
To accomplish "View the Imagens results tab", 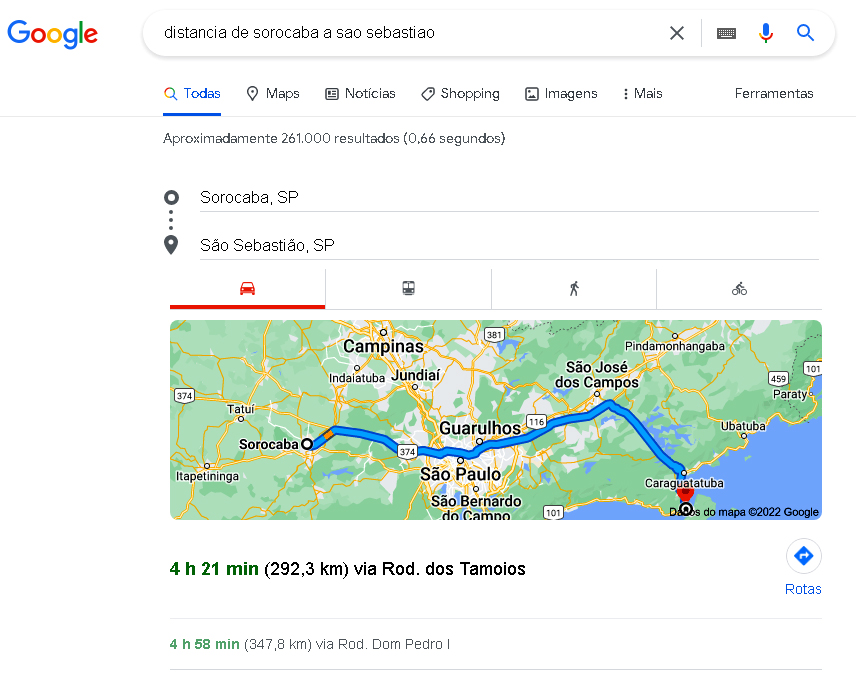I will pyautogui.click(x=561, y=93).
